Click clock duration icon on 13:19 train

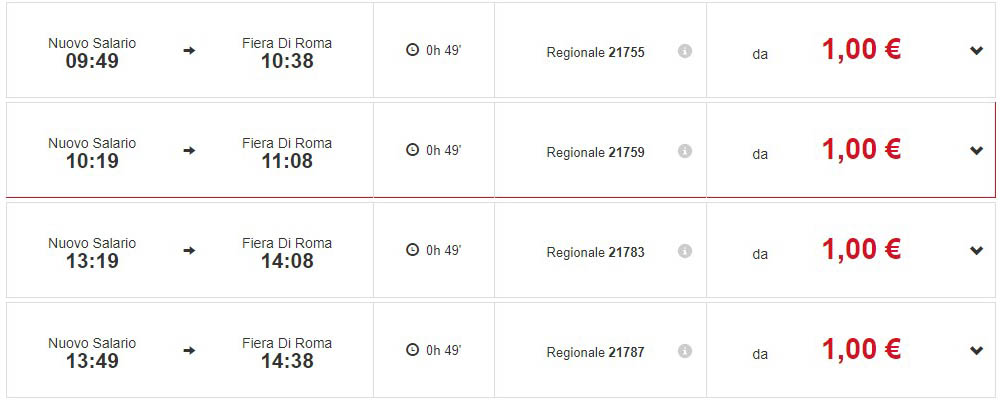[413, 250]
